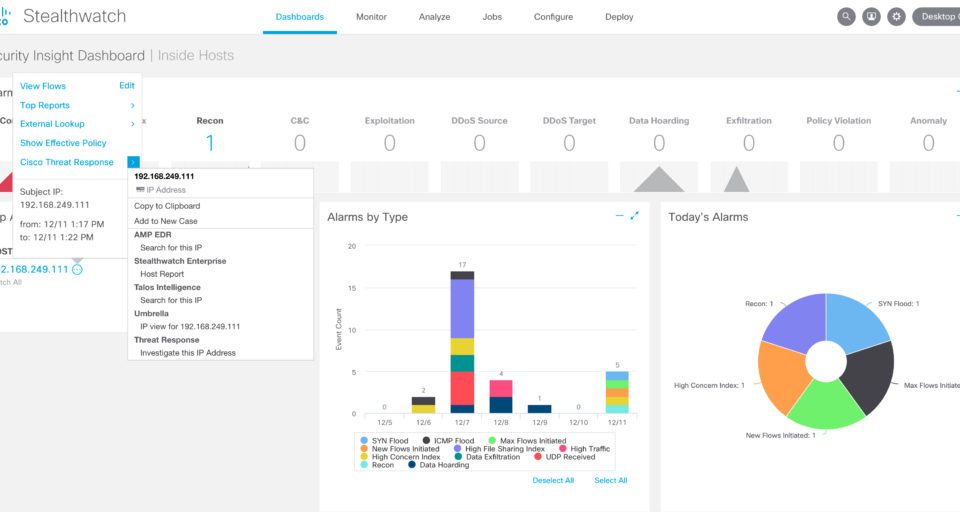The height and width of the screenshot is (512, 960).
Task: Click Deselect All under chart legend
Action: coord(553,480)
